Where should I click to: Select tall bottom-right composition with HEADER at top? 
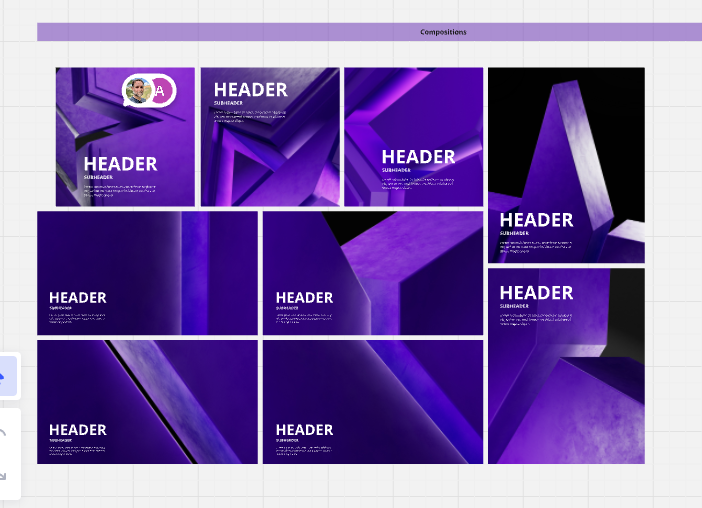coord(566,366)
